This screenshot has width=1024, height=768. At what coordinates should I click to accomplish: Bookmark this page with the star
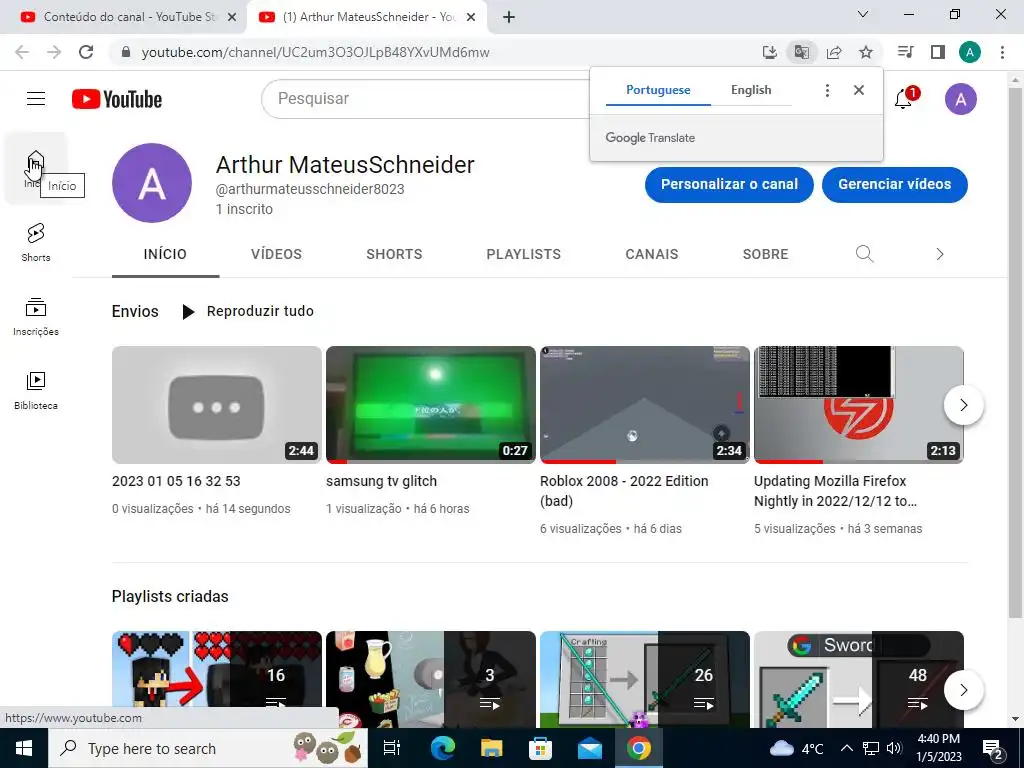(866, 52)
